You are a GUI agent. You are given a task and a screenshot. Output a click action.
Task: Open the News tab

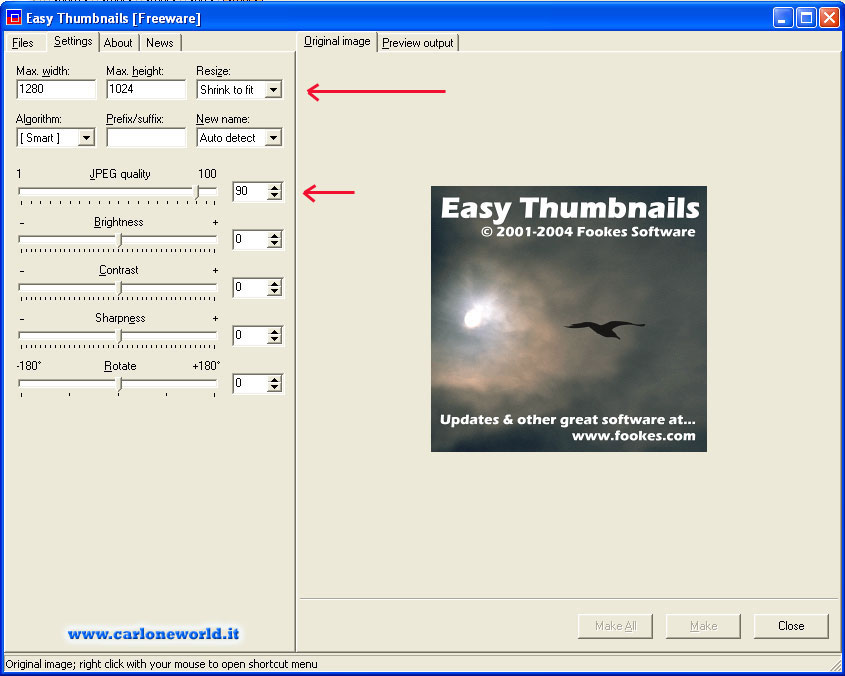160,43
